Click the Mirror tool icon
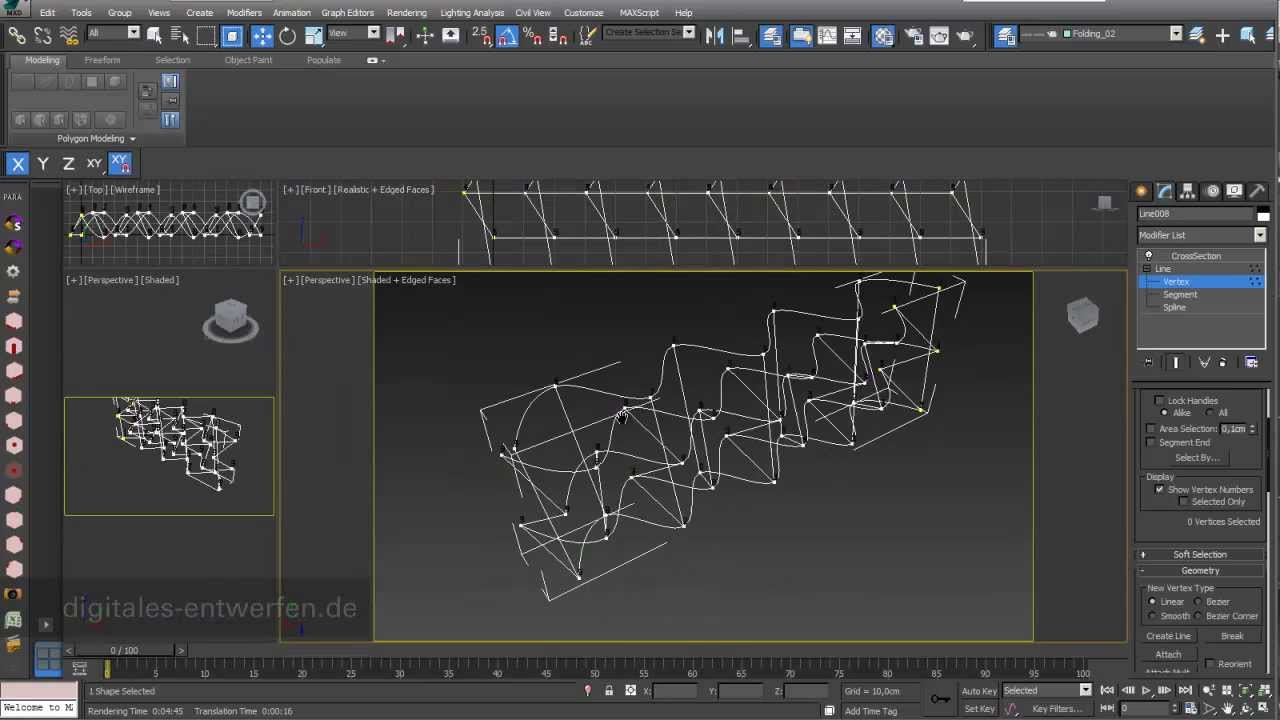 [x=715, y=35]
